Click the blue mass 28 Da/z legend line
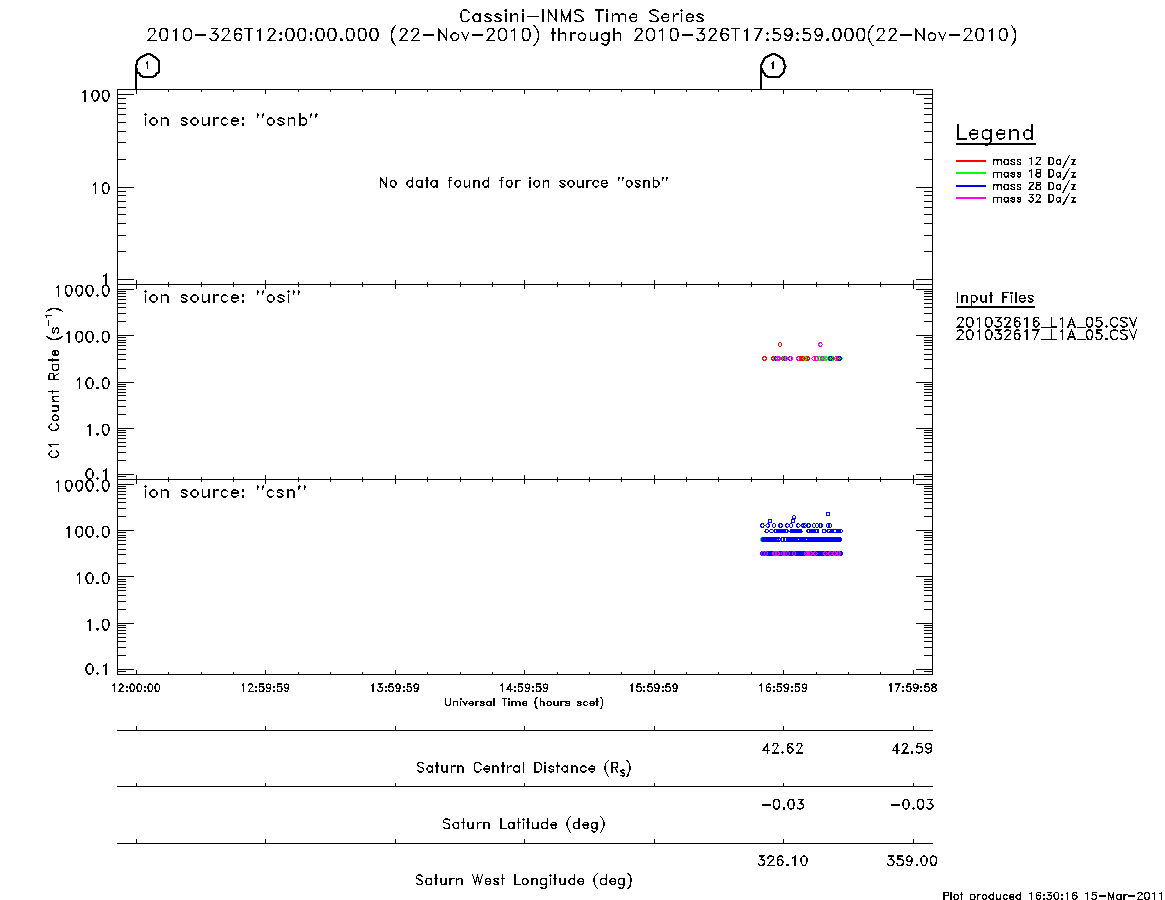Image resolution: width=1165 pixels, height=900 pixels. pos(970,186)
